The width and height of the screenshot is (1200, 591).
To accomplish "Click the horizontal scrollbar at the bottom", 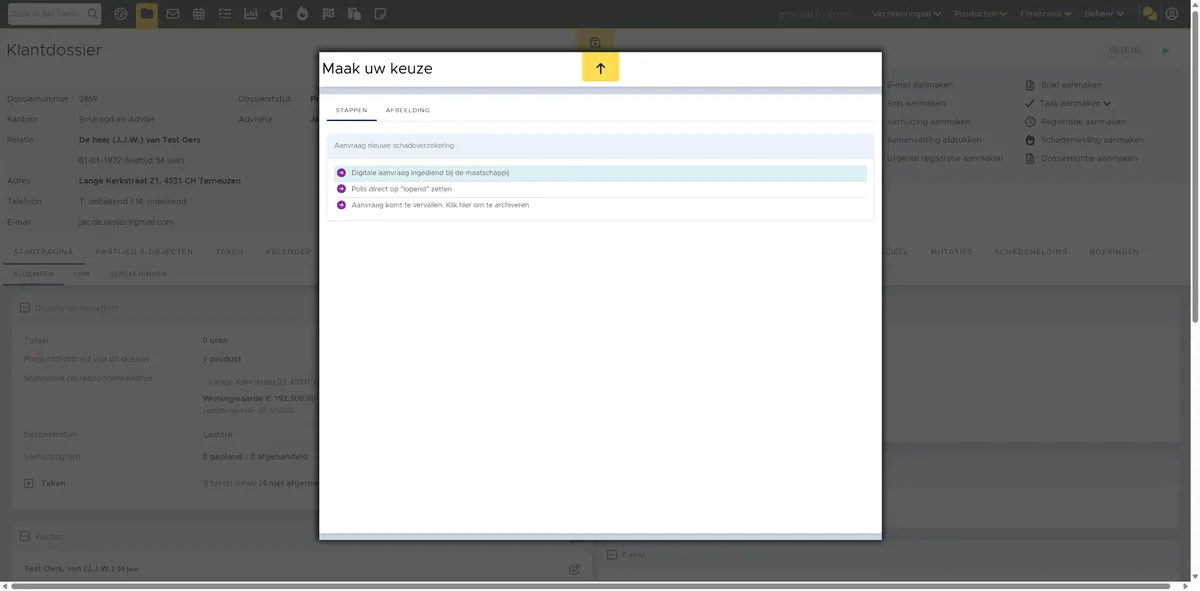I will tap(590, 586).
